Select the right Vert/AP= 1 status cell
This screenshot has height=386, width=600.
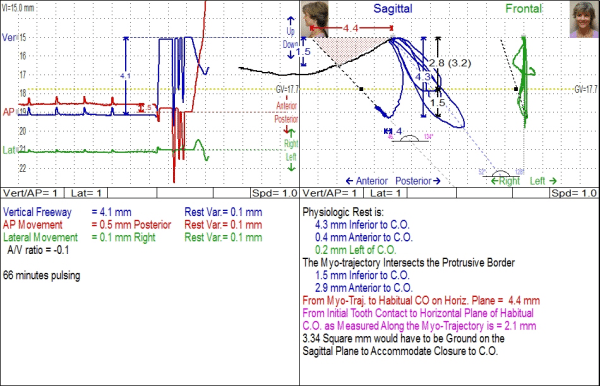tap(332, 193)
